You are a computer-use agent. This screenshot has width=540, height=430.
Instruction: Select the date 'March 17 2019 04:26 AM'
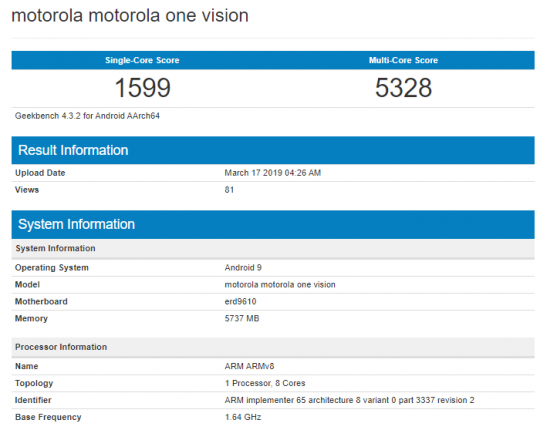click(273, 173)
